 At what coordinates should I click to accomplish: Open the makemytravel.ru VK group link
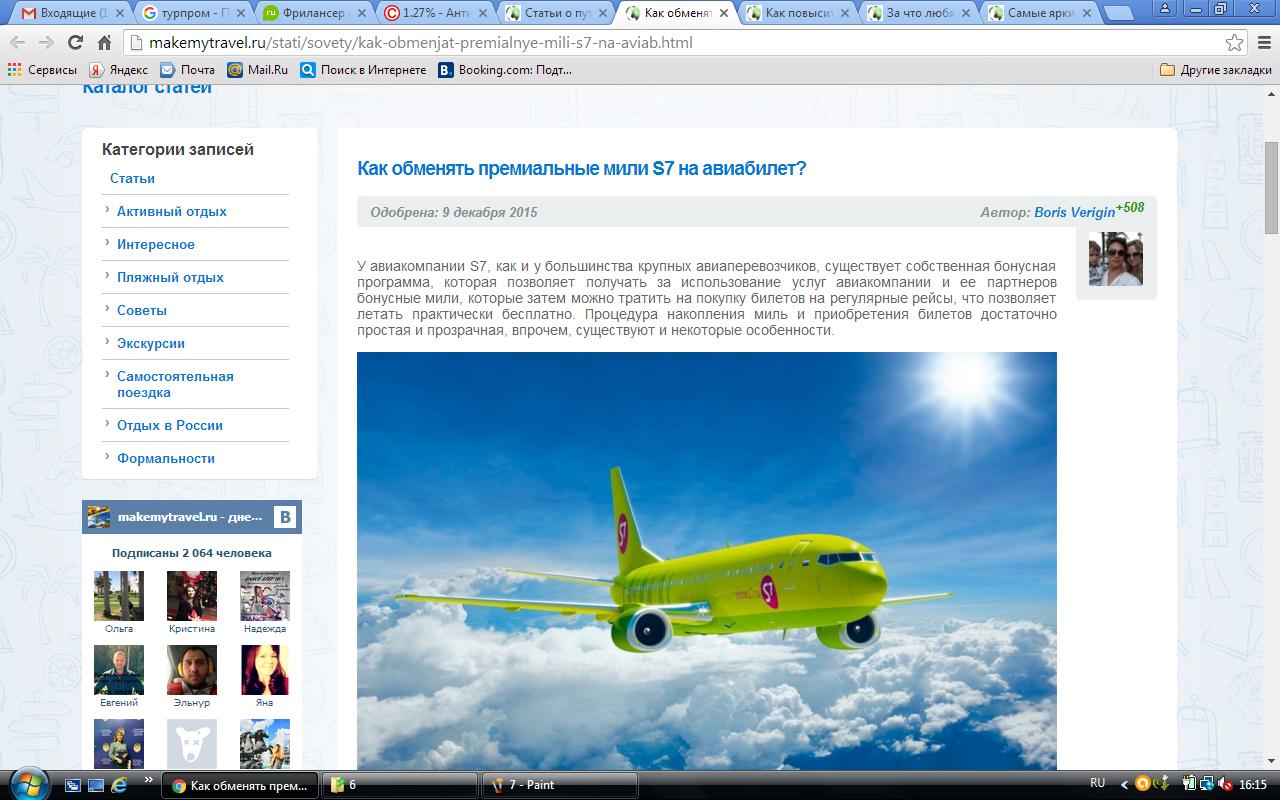click(x=190, y=517)
